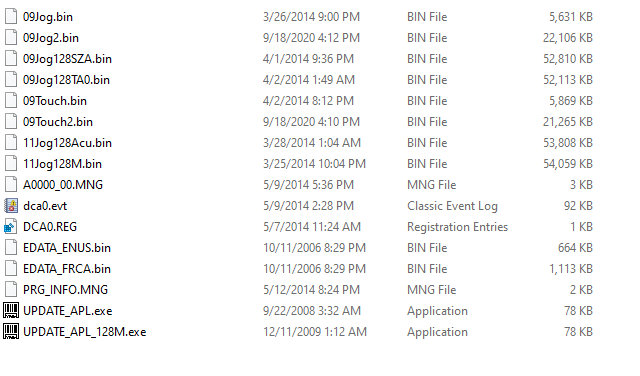Image resolution: width=640 pixels, height=376 pixels.
Task: Select the UPDATE_APL.exe application icon
Action: [x=11, y=311]
